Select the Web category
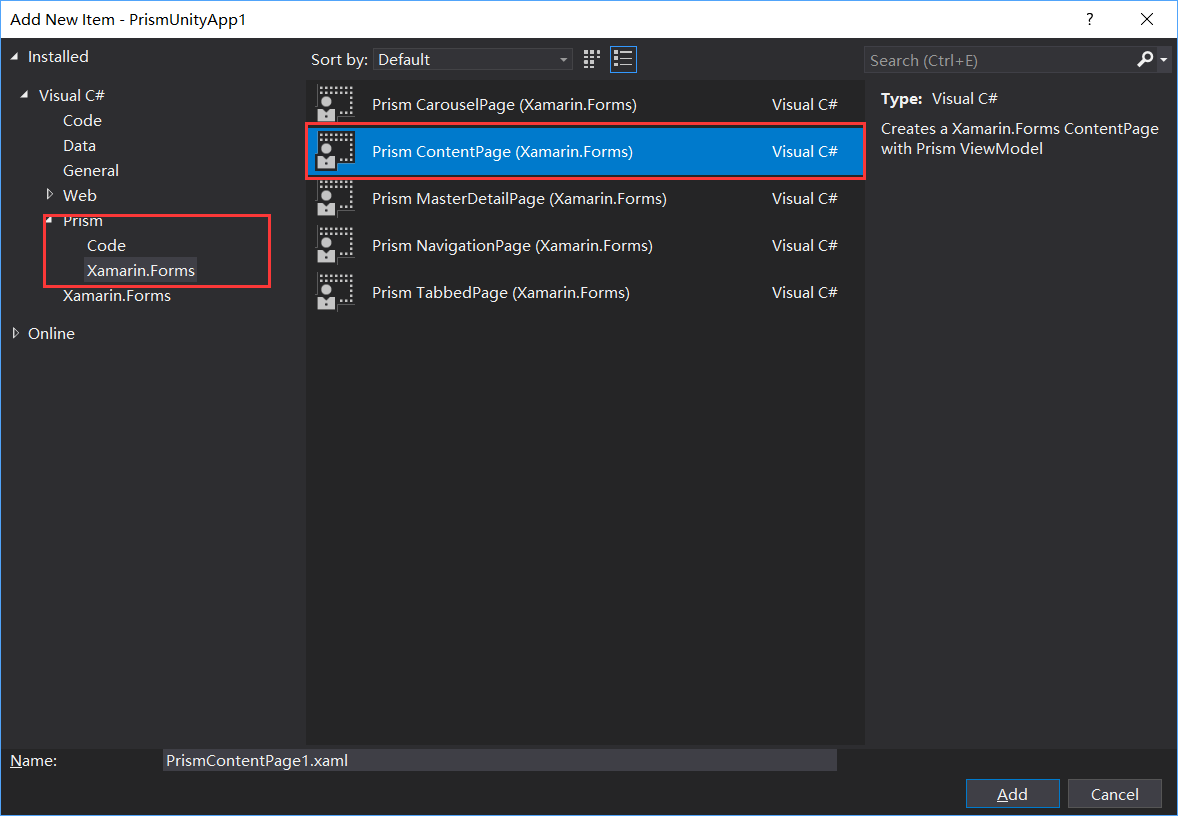 click(80, 195)
